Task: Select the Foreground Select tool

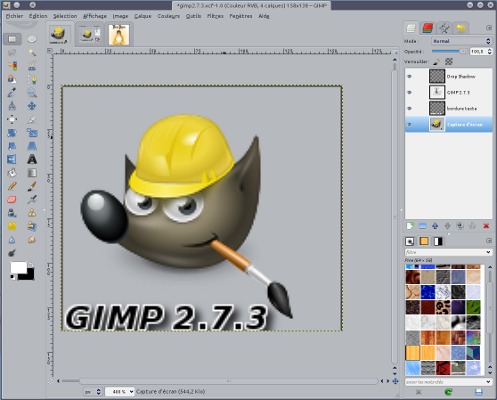Action: (12, 79)
